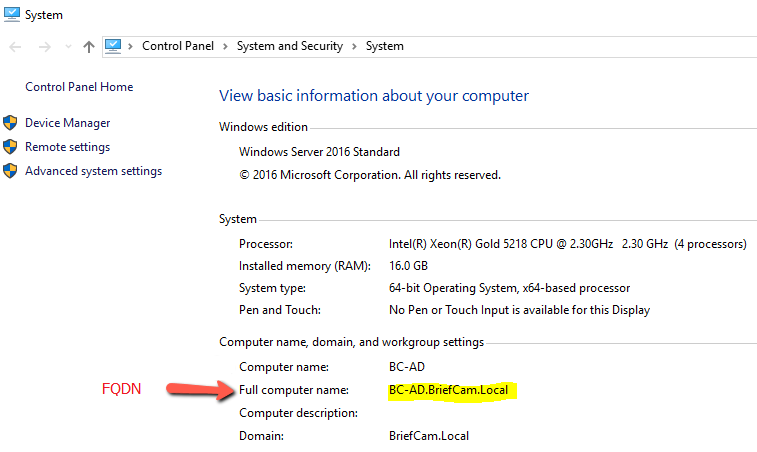Navigate to System and Security breadcrumb
The width and height of the screenshot is (757, 452).
click(x=290, y=46)
